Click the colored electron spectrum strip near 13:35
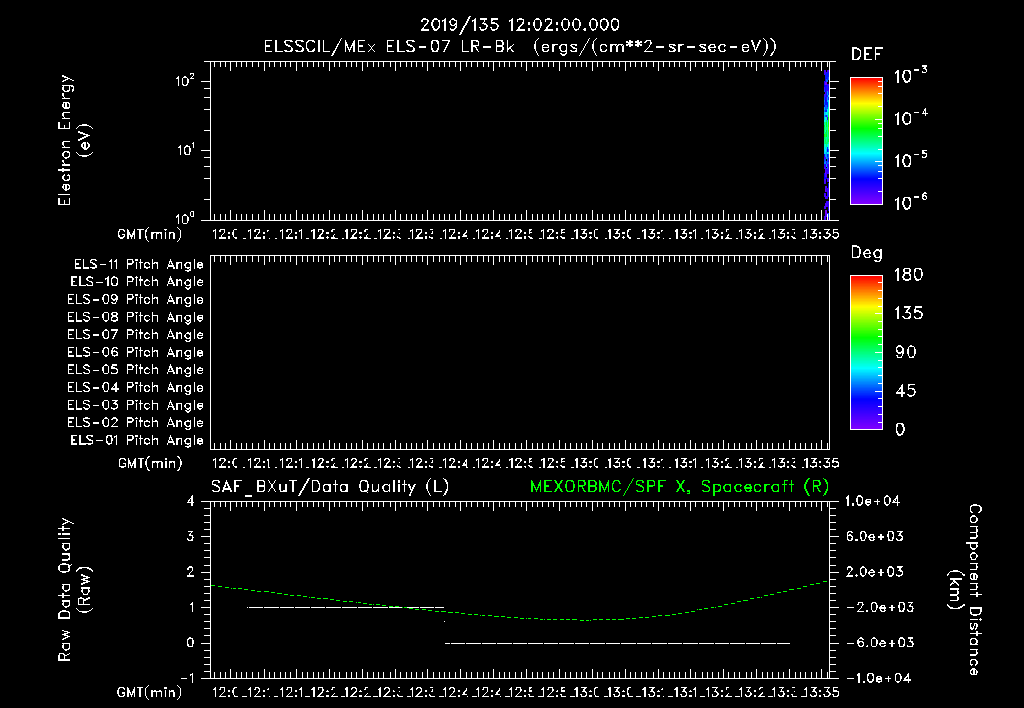This screenshot has width=1024, height=708. (827, 144)
